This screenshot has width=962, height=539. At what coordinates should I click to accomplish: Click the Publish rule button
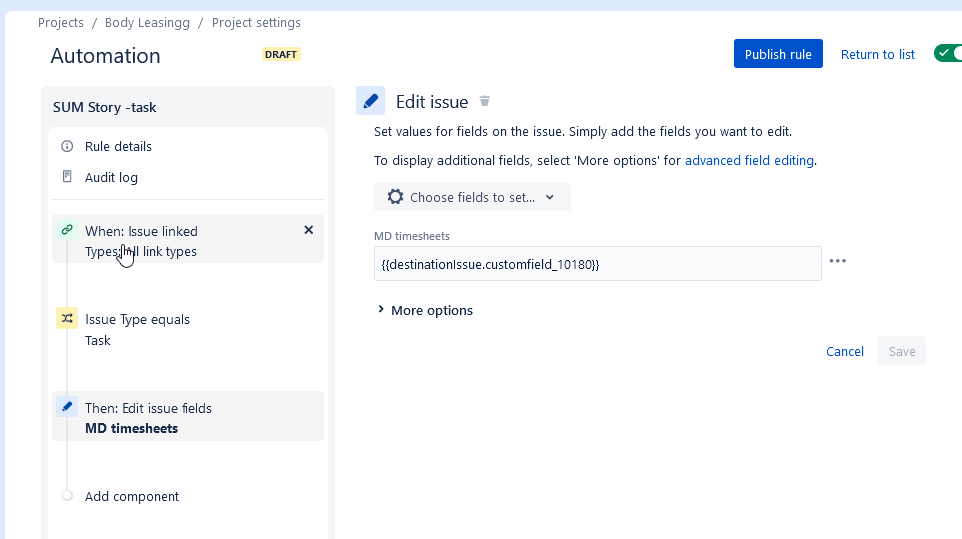click(778, 54)
